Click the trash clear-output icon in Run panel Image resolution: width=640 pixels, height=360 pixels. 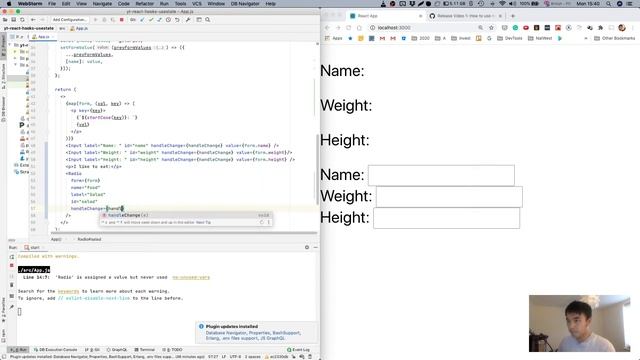(12, 284)
